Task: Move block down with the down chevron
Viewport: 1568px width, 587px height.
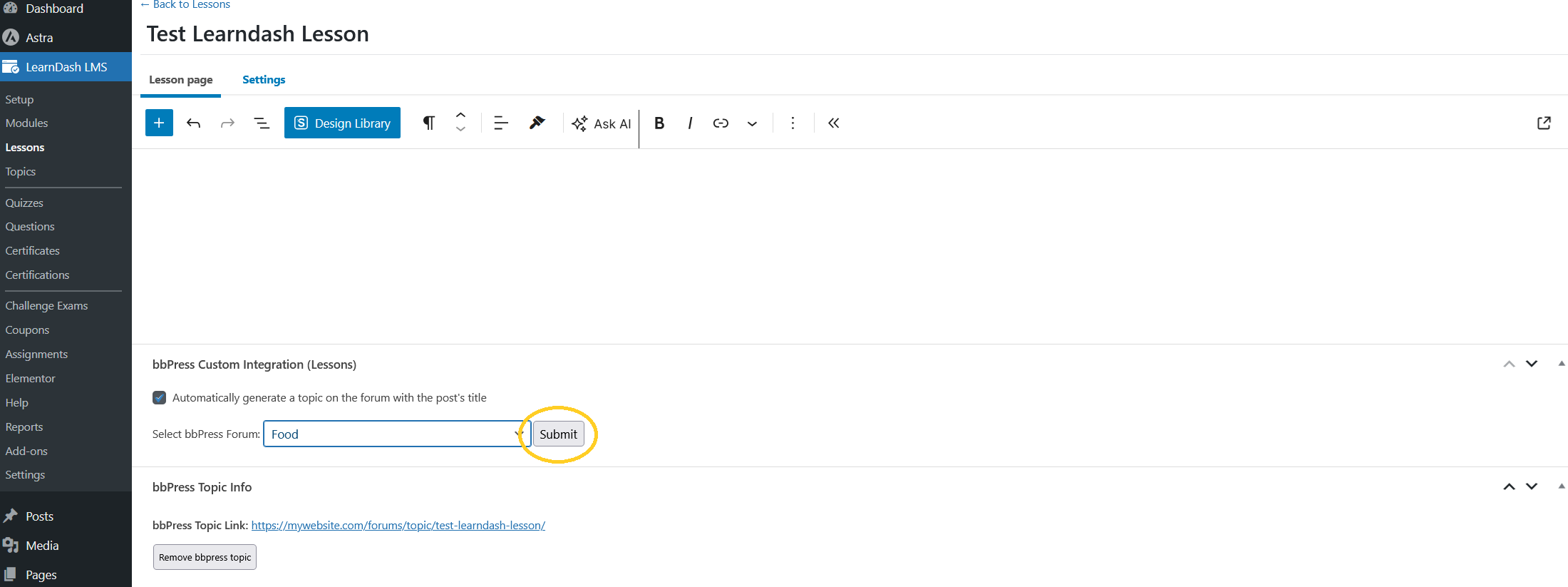Action: click(x=460, y=130)
